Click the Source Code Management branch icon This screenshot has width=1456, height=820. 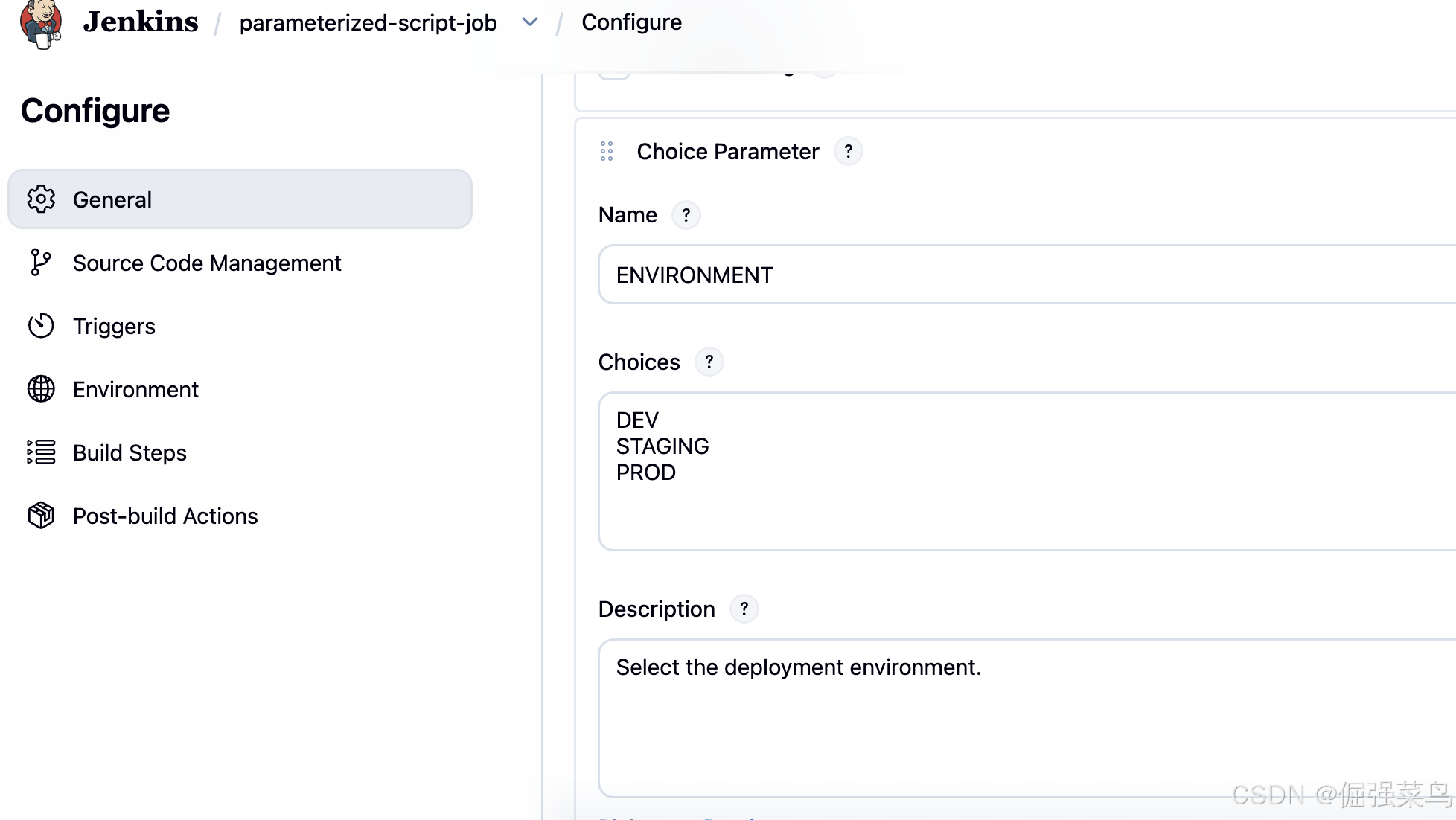click(x=41, y=263)
